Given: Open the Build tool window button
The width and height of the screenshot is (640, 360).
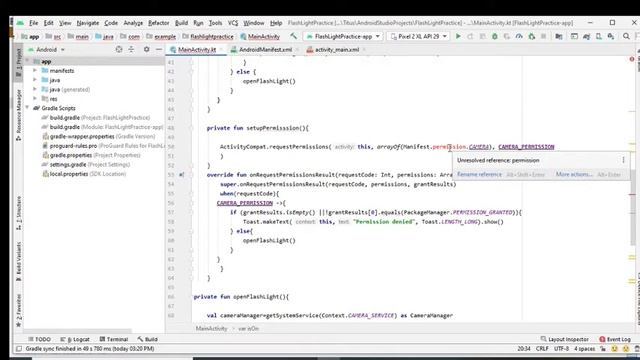Looking at the screenshot, I should [x=148, y=339].
